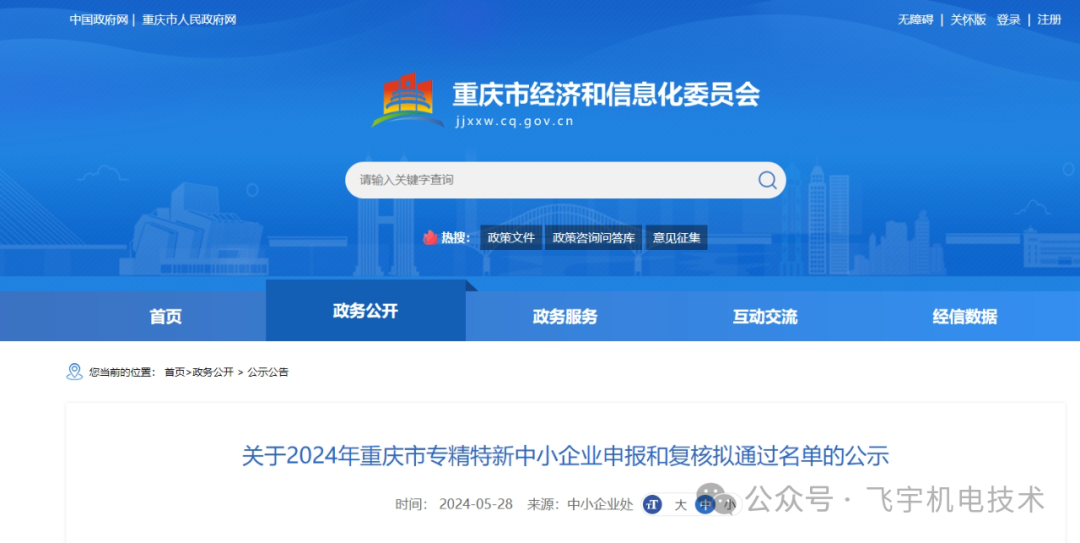
Task: Select the medium font size 中 option
Action: pyautogui.click(x=705, y=505)
